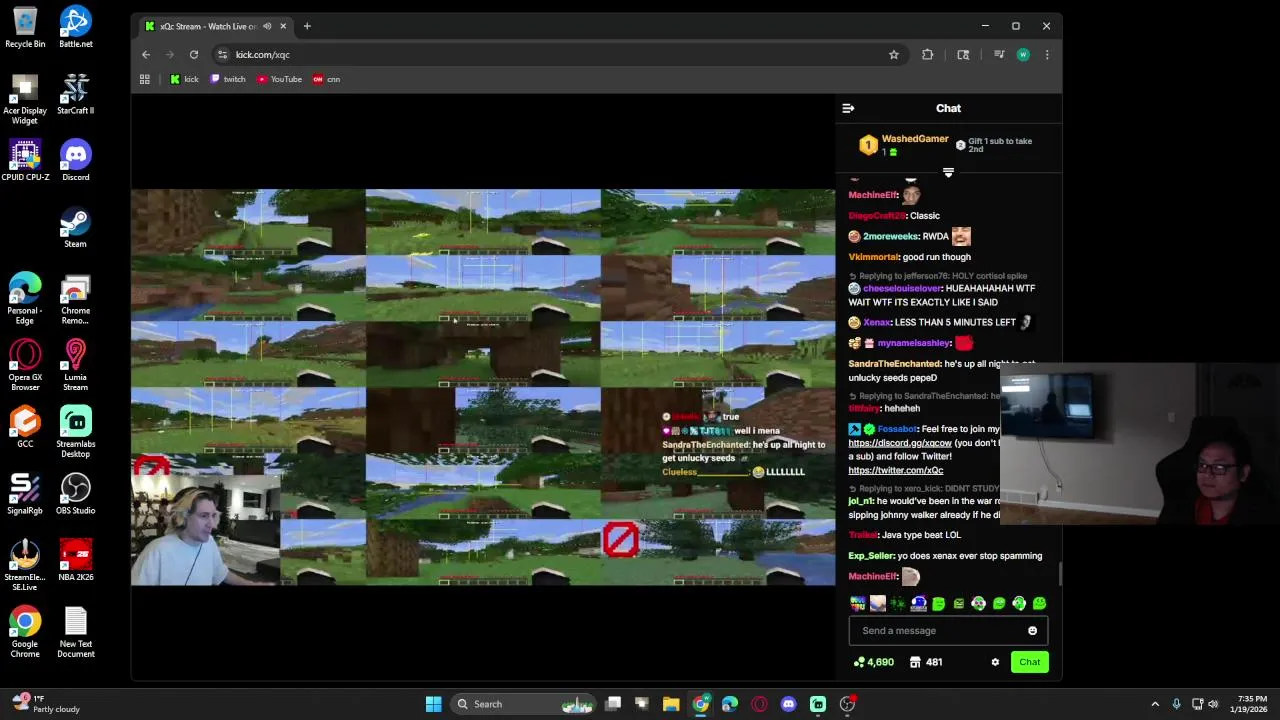Open New Text Document on desktop

coord(76,632)
